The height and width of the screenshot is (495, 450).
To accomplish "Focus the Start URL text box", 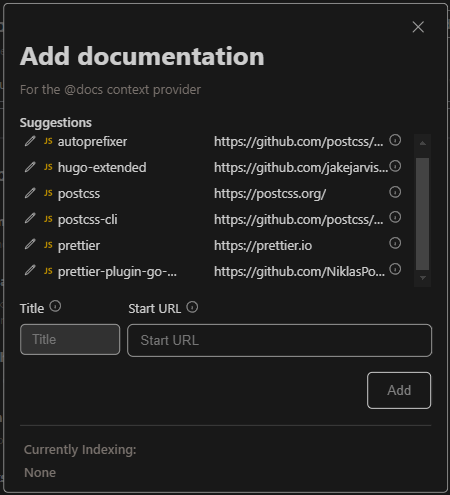I will click(279, 340).
